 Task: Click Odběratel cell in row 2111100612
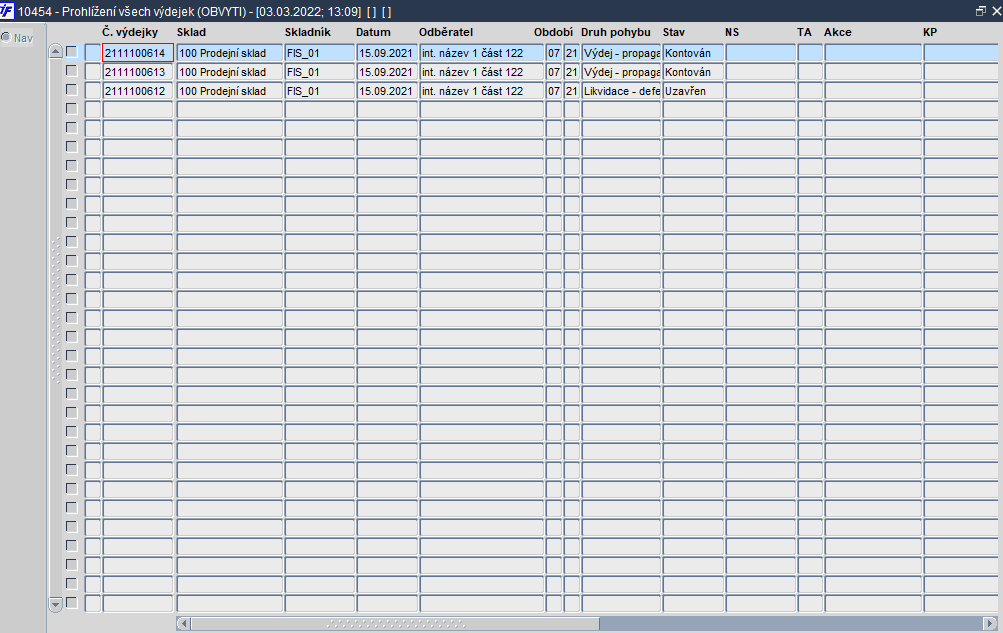(x=482, y=91)
